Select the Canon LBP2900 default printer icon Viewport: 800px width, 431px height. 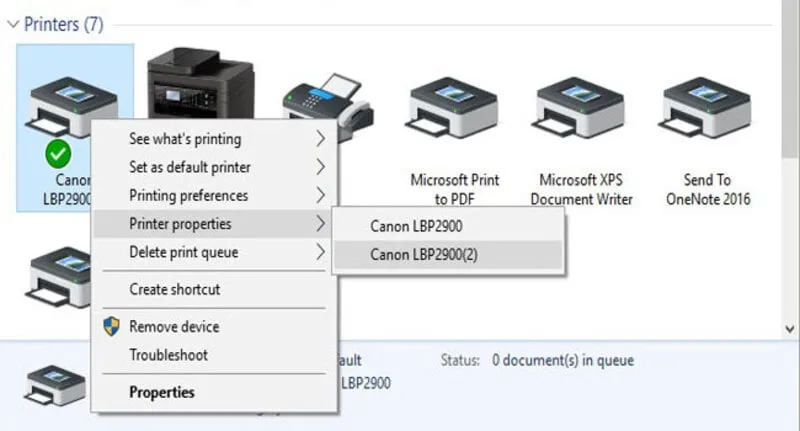[x=71, y=106]
